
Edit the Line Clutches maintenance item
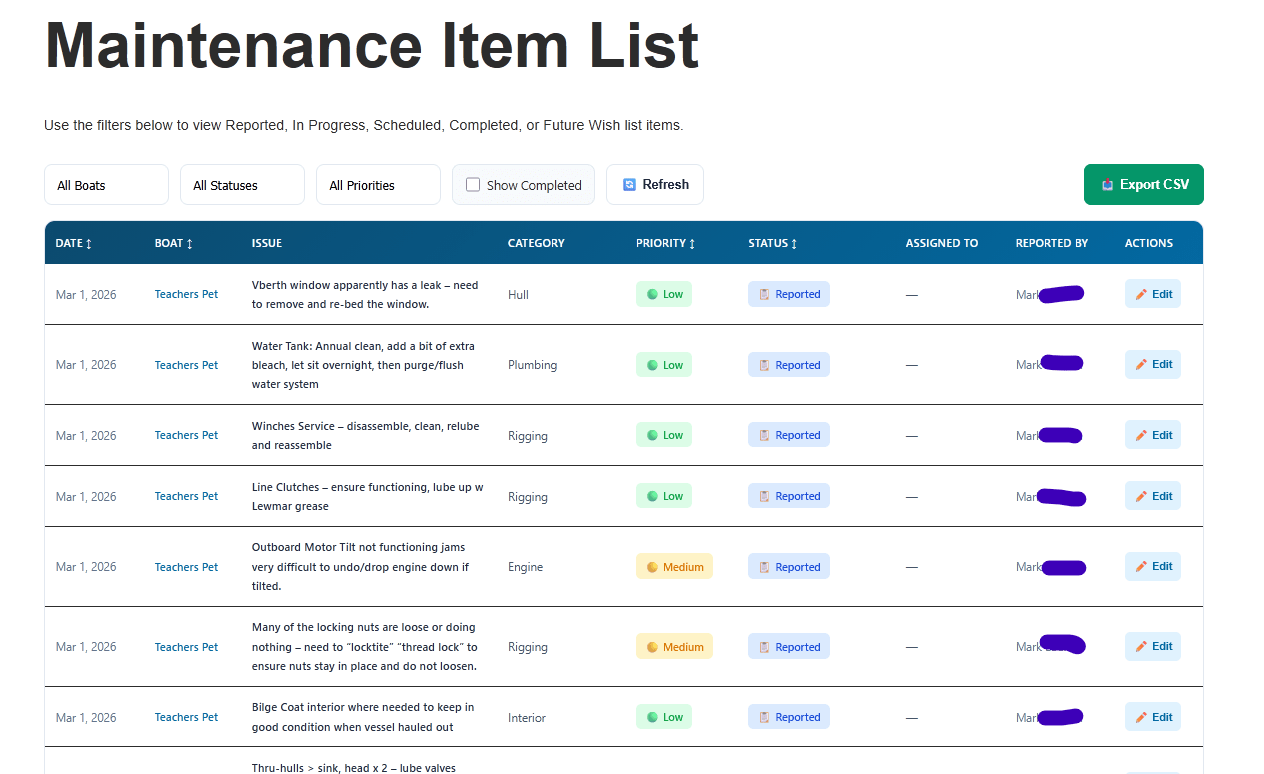(1152, 497)
